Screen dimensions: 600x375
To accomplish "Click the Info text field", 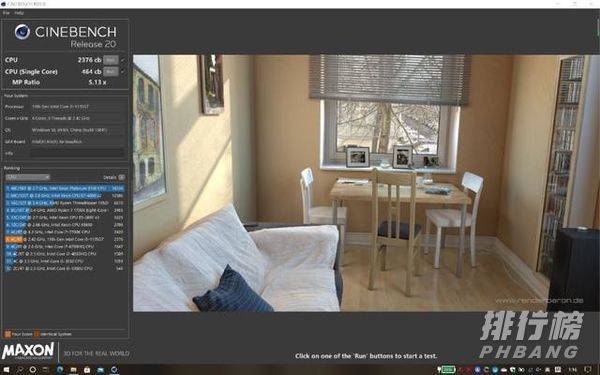I will coord(77,153).
